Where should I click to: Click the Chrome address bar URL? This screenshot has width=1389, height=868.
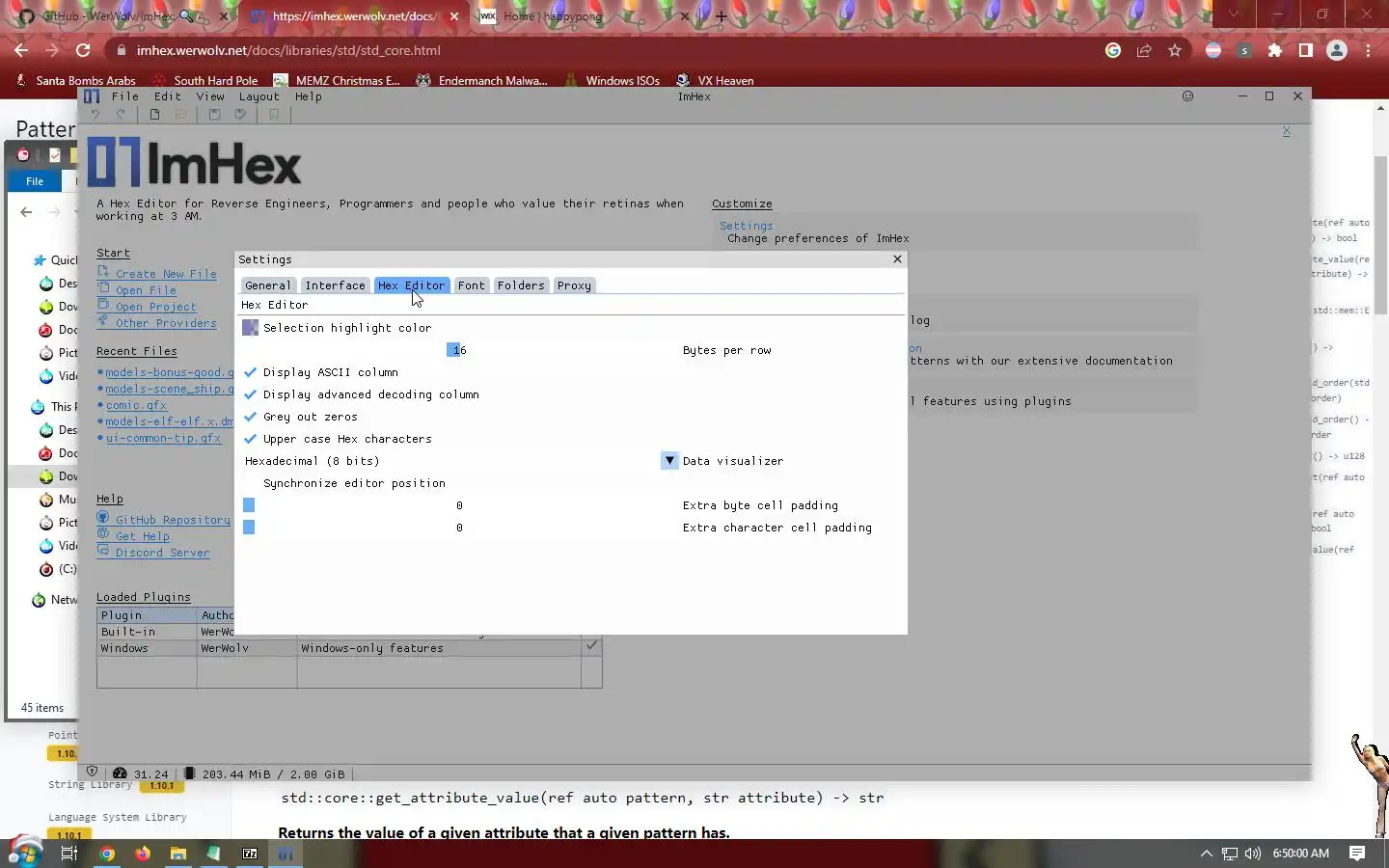point(288,50)
